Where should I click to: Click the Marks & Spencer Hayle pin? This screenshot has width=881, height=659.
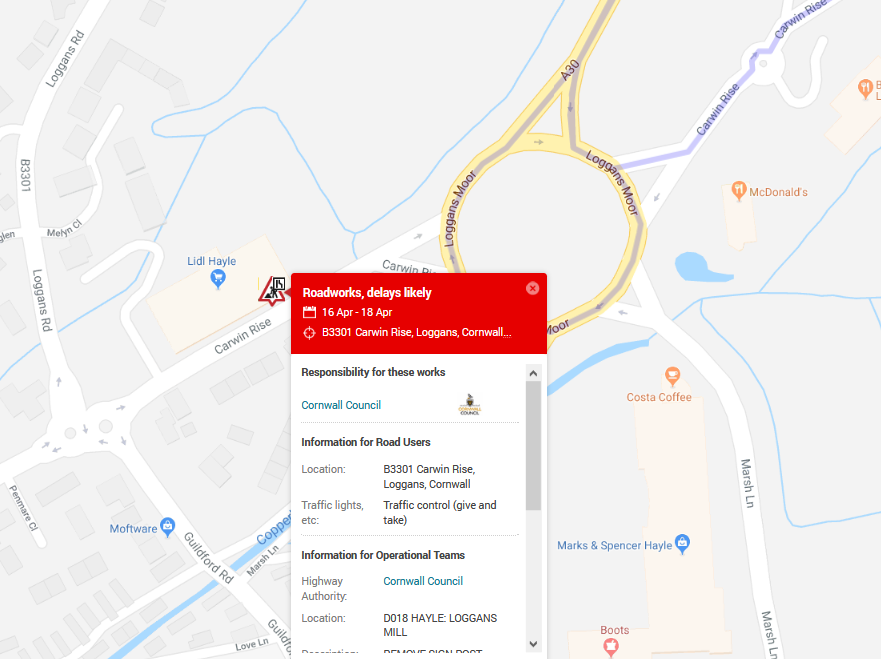(683, 544)
